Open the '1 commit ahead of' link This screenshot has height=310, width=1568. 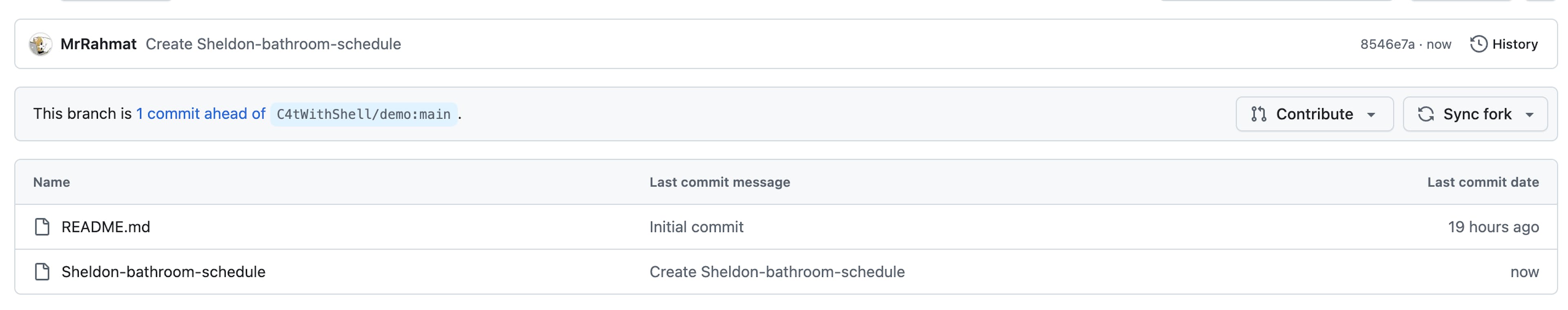pos(201,114)
